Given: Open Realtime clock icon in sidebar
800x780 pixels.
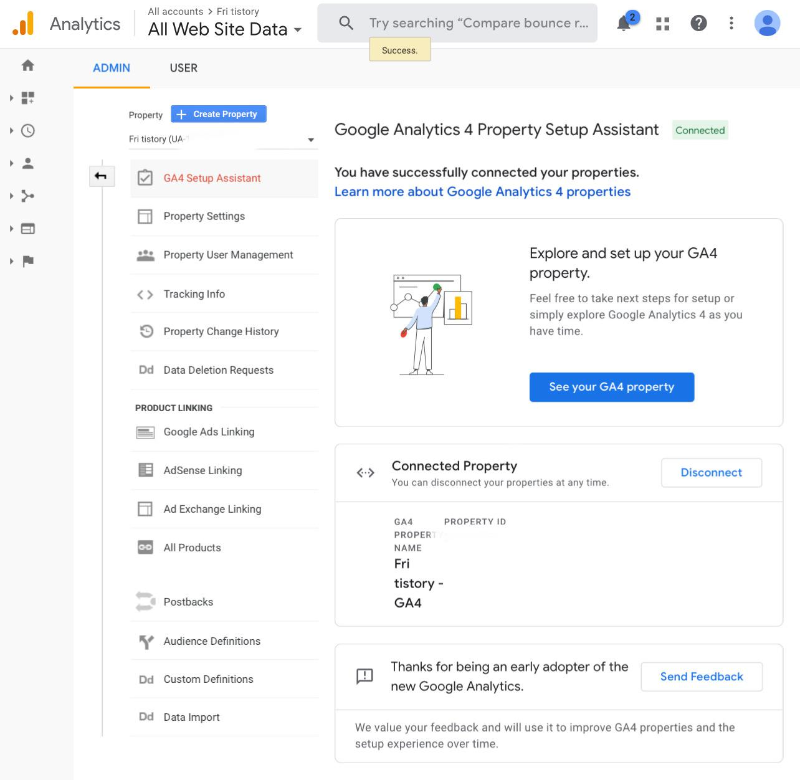Looking at the screenshot, I should (x=28, y=131).
